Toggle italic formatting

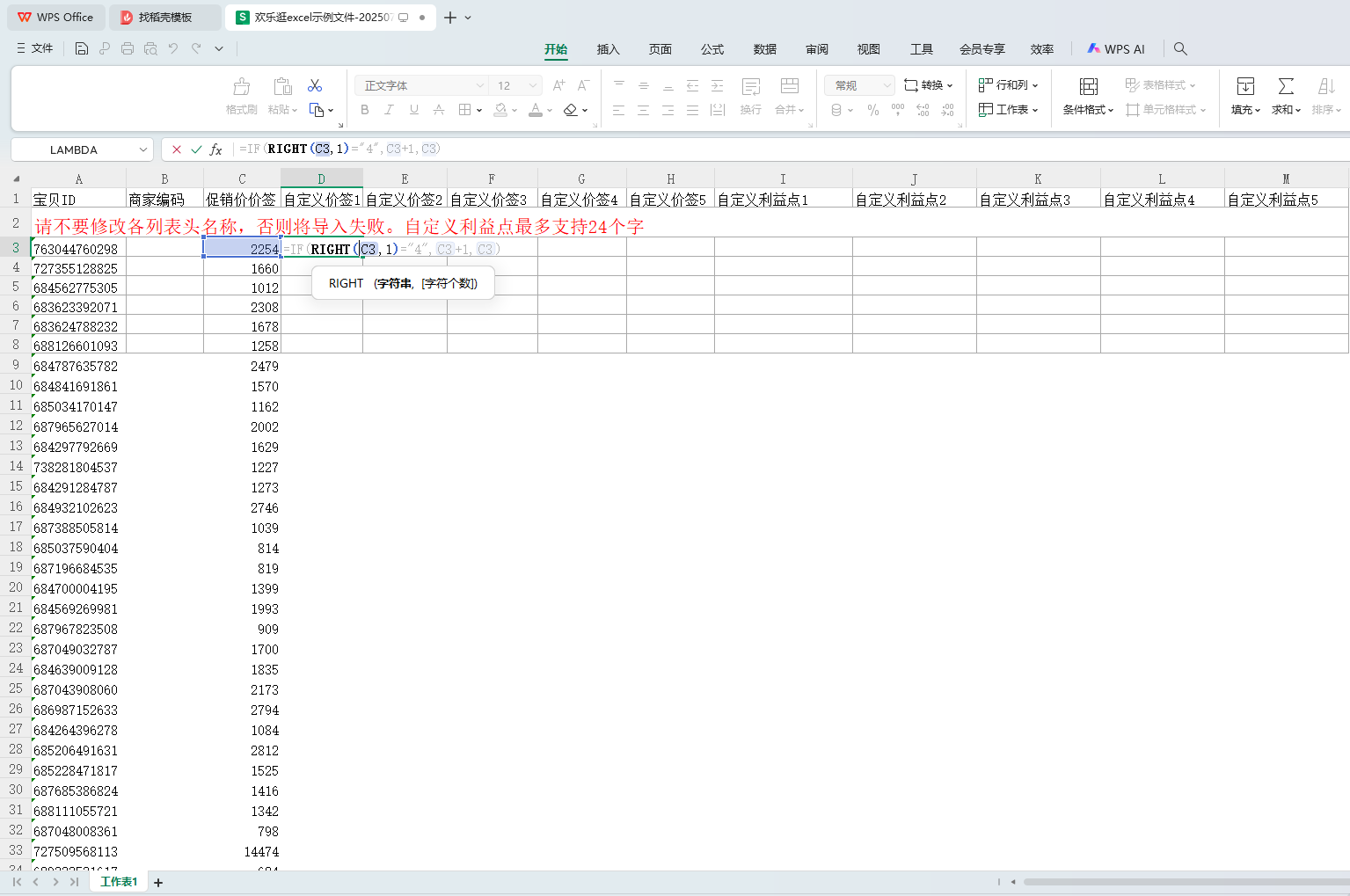tap(389, 110)
